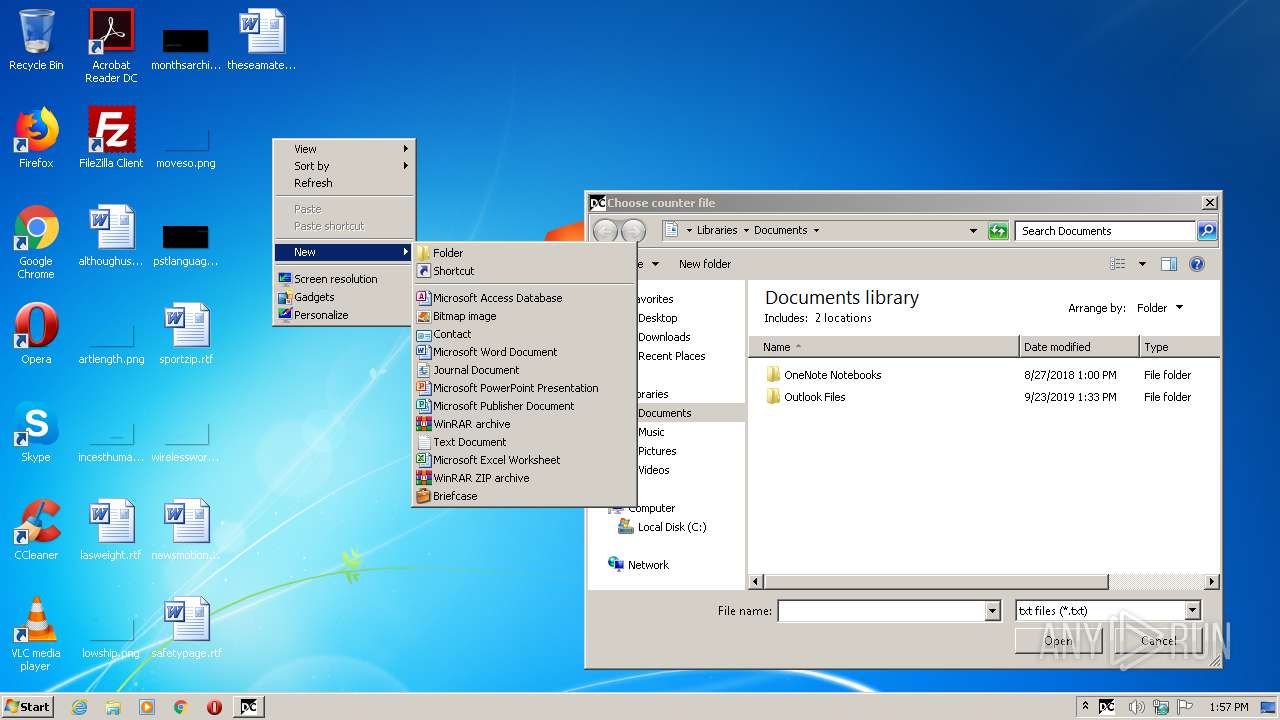Select the Google Chrome desktop shortcut

point(36,242)
